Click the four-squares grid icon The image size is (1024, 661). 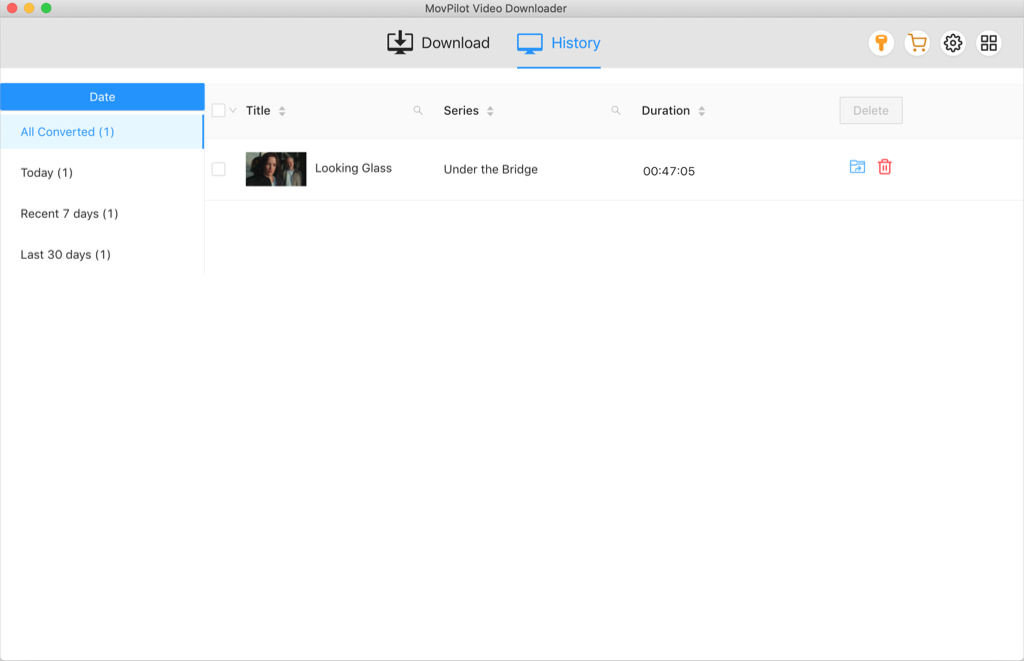(x=989, y=43)
